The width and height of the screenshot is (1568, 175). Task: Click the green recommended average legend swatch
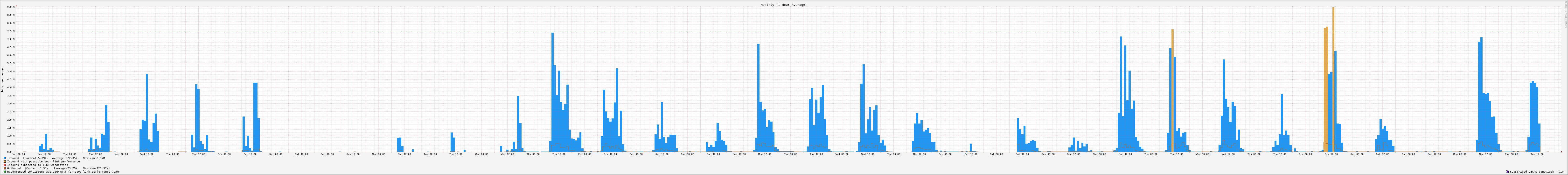click(x=5, y=172)
